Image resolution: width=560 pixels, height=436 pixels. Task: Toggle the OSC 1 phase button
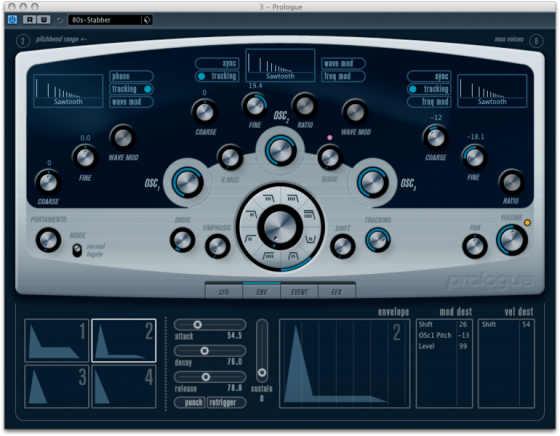[131, 76]
